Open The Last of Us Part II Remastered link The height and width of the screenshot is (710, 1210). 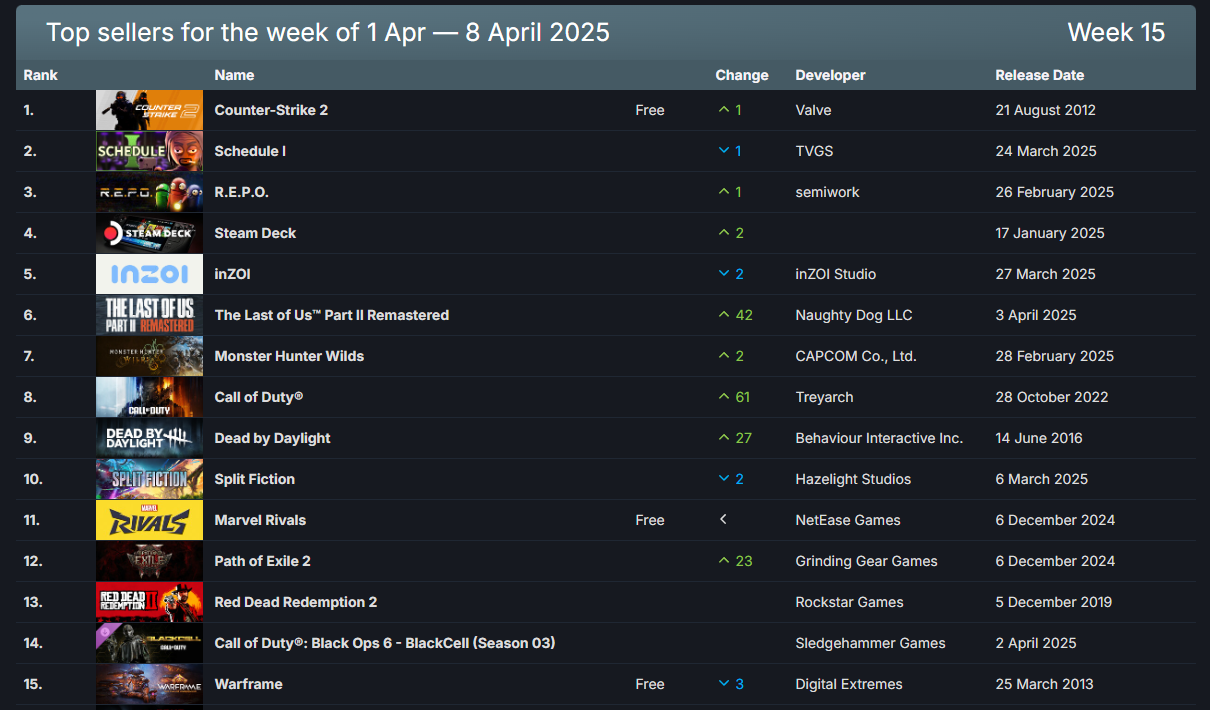pyautogui.click(x=332, y=315)
